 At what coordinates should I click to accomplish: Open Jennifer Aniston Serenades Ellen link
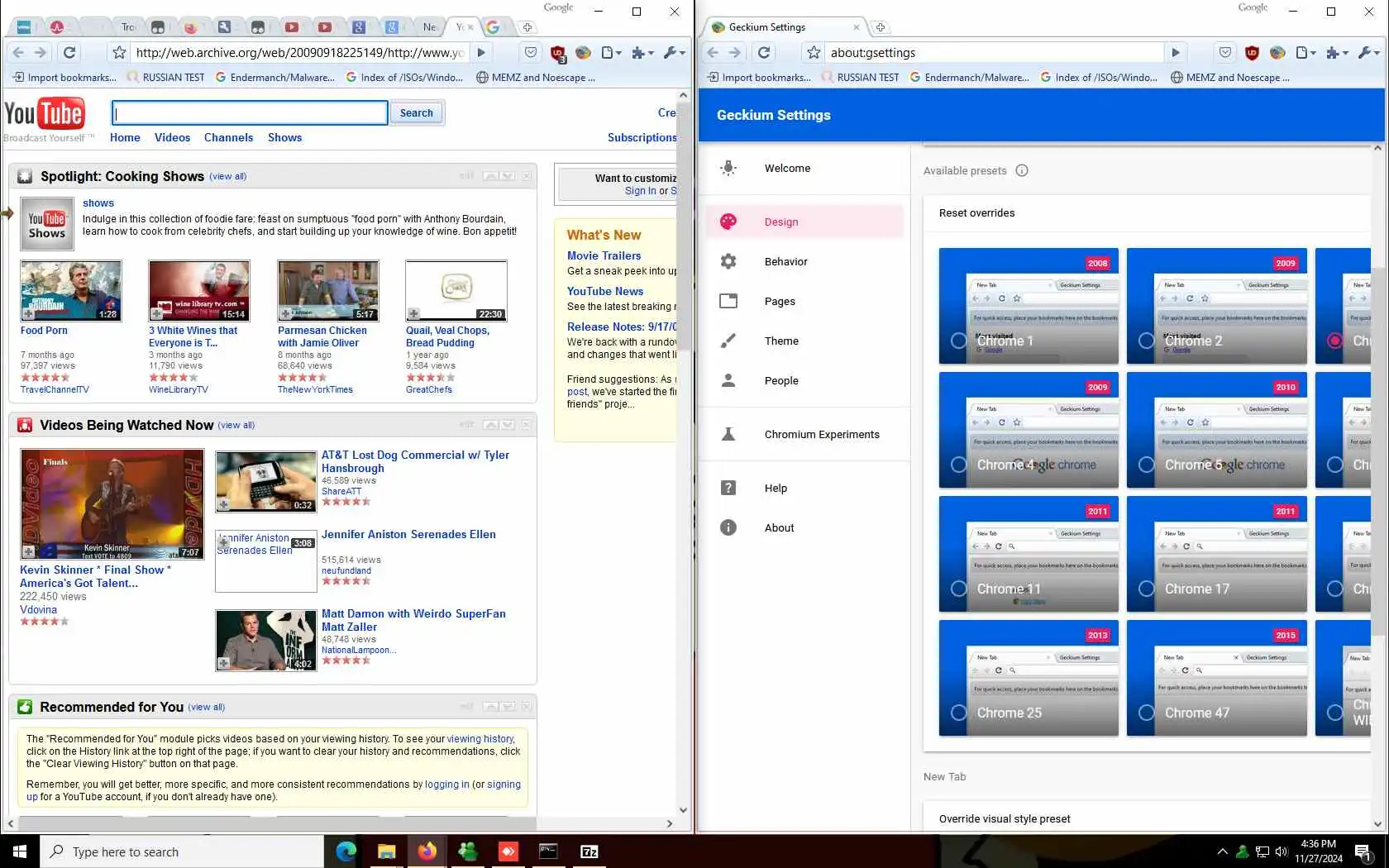point(408,534)
